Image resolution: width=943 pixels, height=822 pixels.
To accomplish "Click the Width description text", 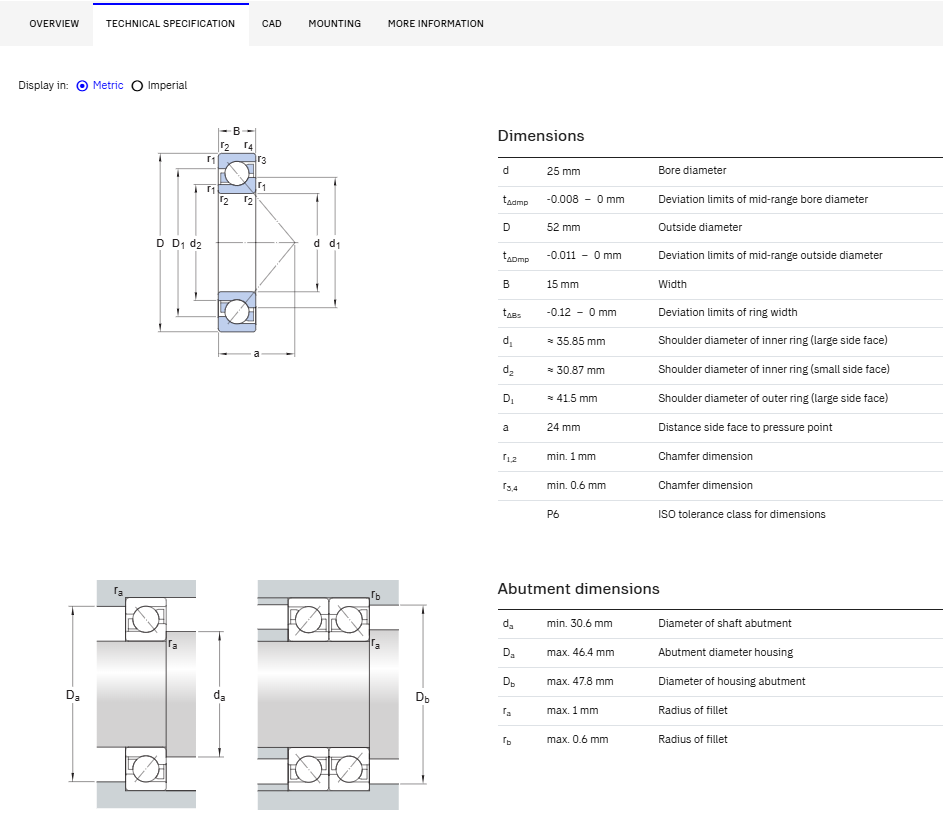I will point(672,284).
